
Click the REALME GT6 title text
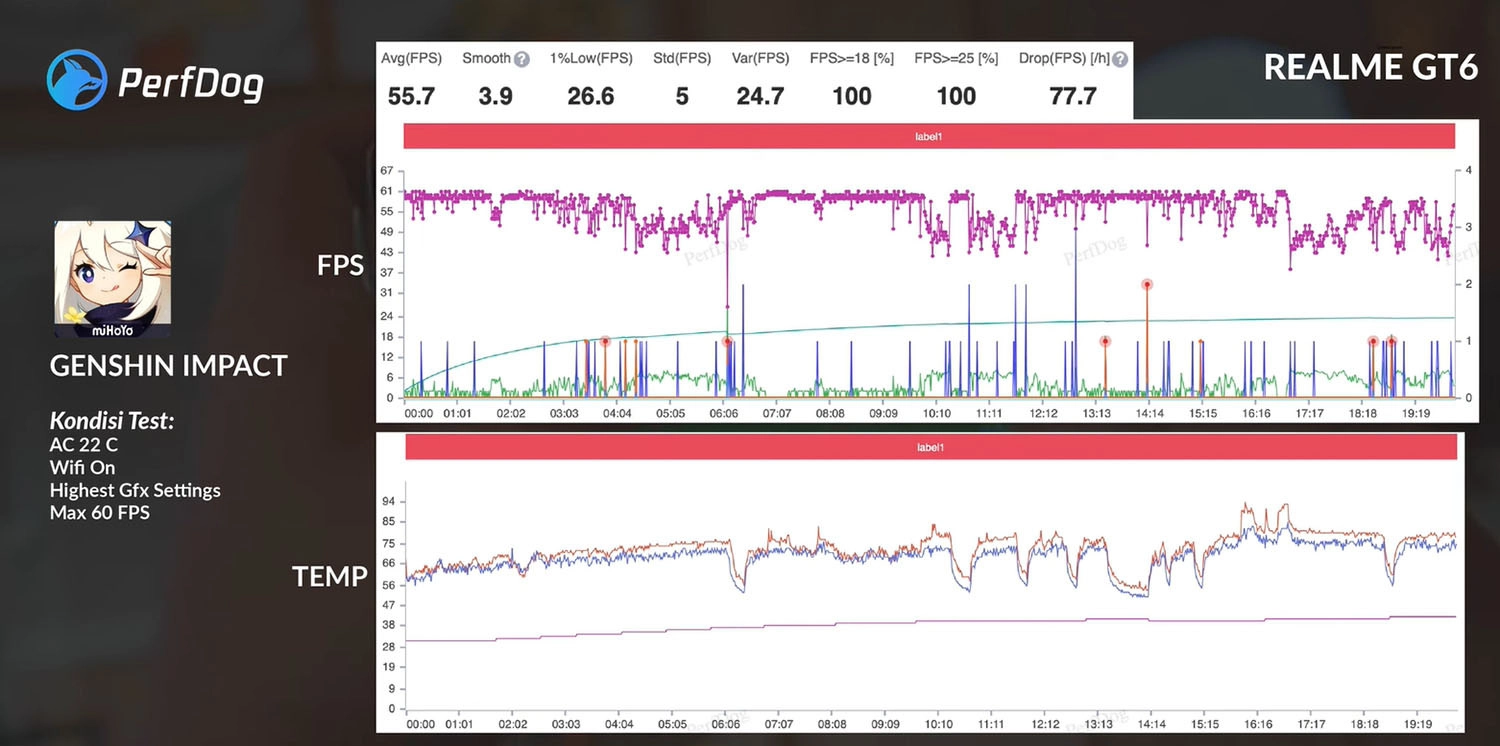[1370, 67]
